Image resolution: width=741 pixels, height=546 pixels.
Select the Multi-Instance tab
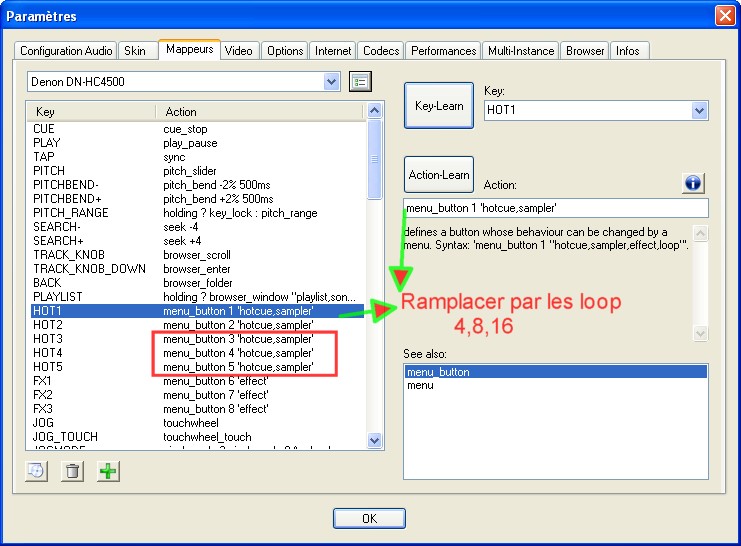[x=521, y=51]
